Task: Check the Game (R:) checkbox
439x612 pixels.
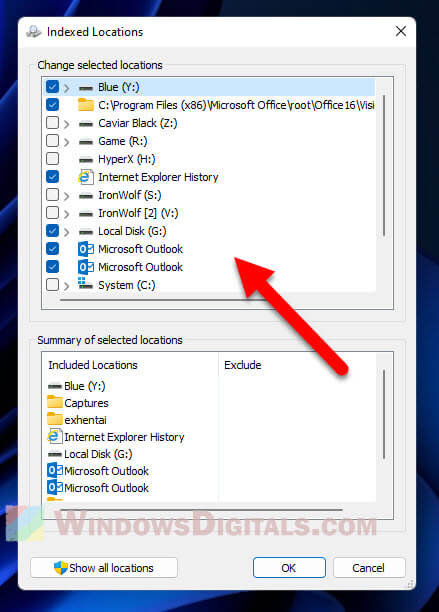Action: 52,141
